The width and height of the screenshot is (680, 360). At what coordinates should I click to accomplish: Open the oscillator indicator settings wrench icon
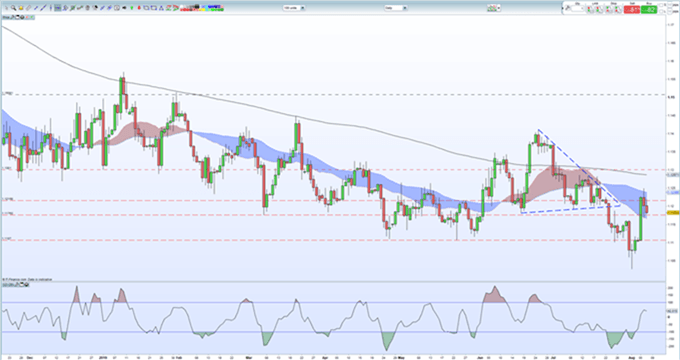click(x=17, y=285)
